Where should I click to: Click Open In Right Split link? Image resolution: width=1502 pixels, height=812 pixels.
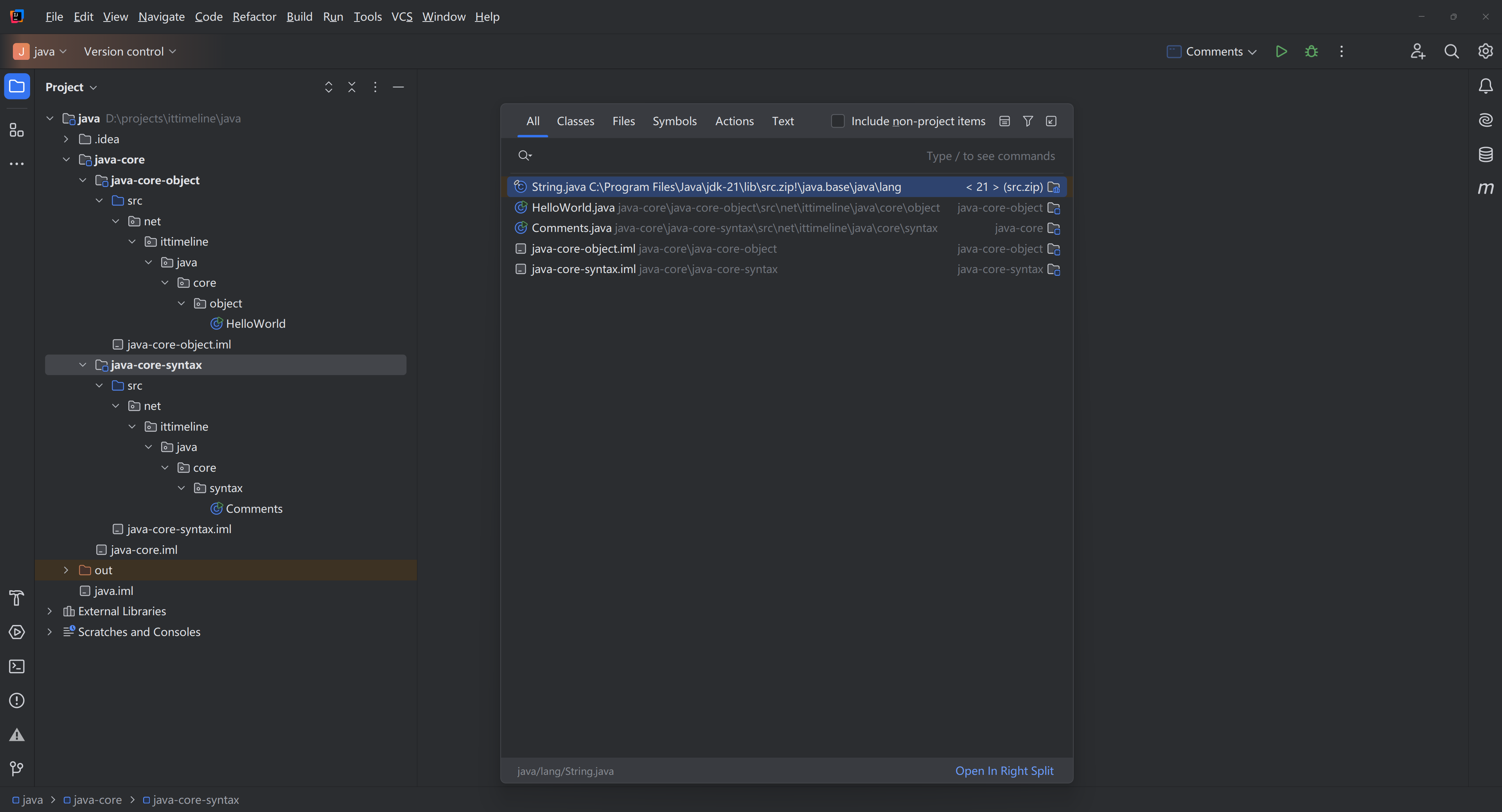point(1004,771)
